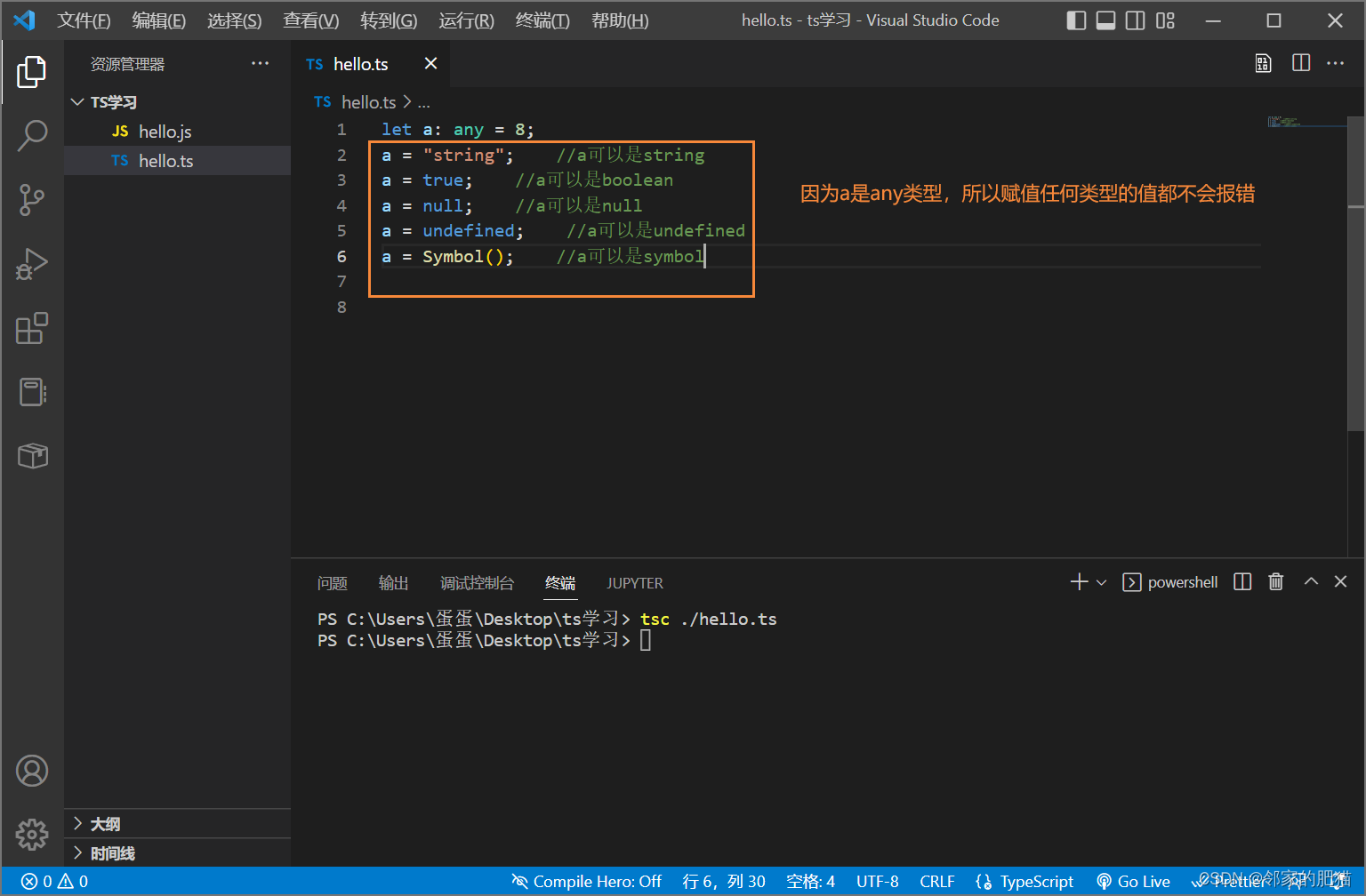Open the 编辑(E) menu
This screenshot has height=896, width=1366.
pos(159,20)
